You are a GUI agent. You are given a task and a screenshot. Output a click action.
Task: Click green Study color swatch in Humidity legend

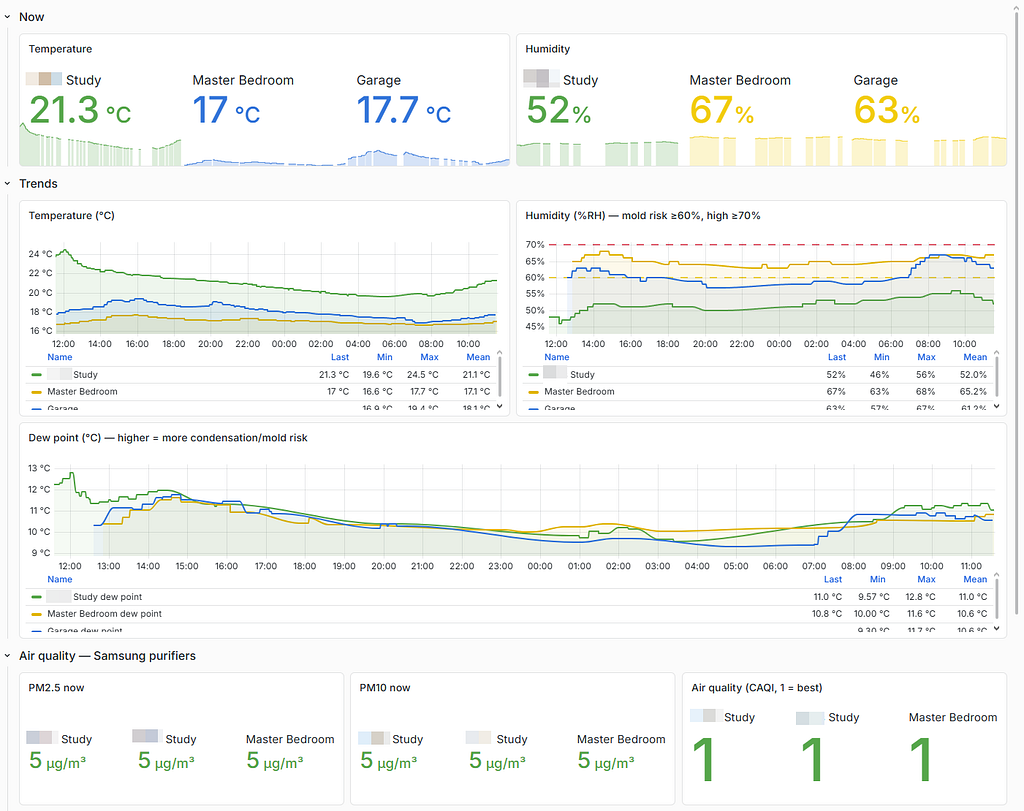(534, 375)
